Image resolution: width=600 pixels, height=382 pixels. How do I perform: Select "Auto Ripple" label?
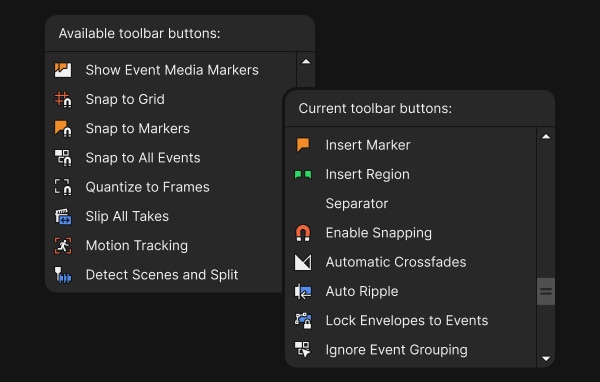click(x=362, y=291)
